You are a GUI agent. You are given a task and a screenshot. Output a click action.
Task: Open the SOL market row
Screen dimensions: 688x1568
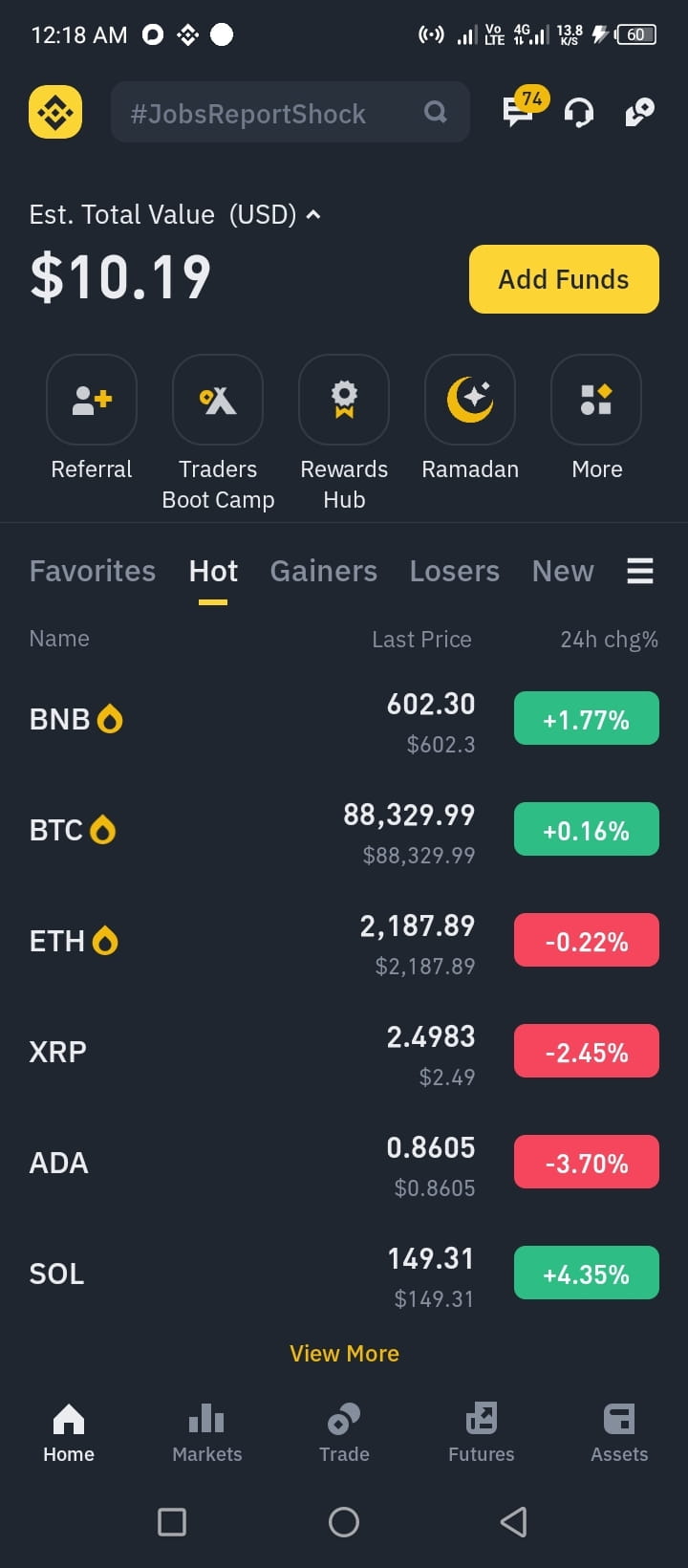pyautogui.click(x=344, y=1274)
